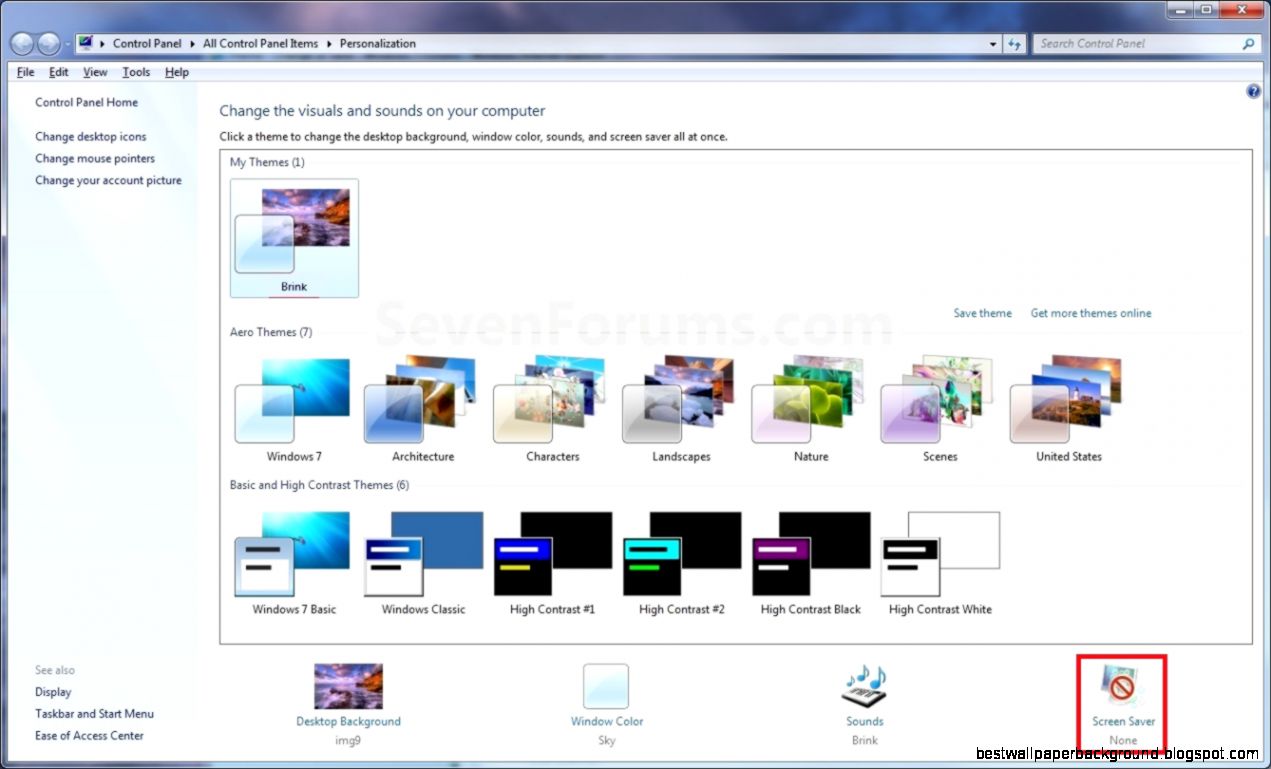
Task: Click the search magnifier icon
Action: pyautogui.click(x=1248, y=44)
